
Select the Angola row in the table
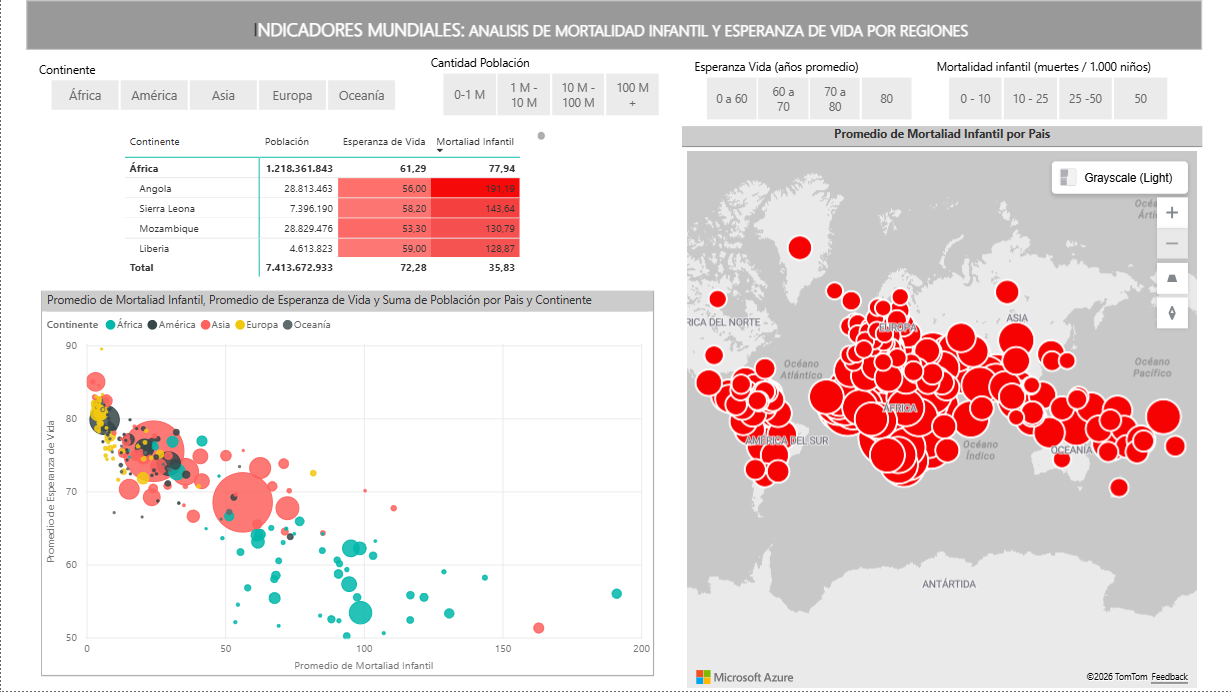coord(155,189)
